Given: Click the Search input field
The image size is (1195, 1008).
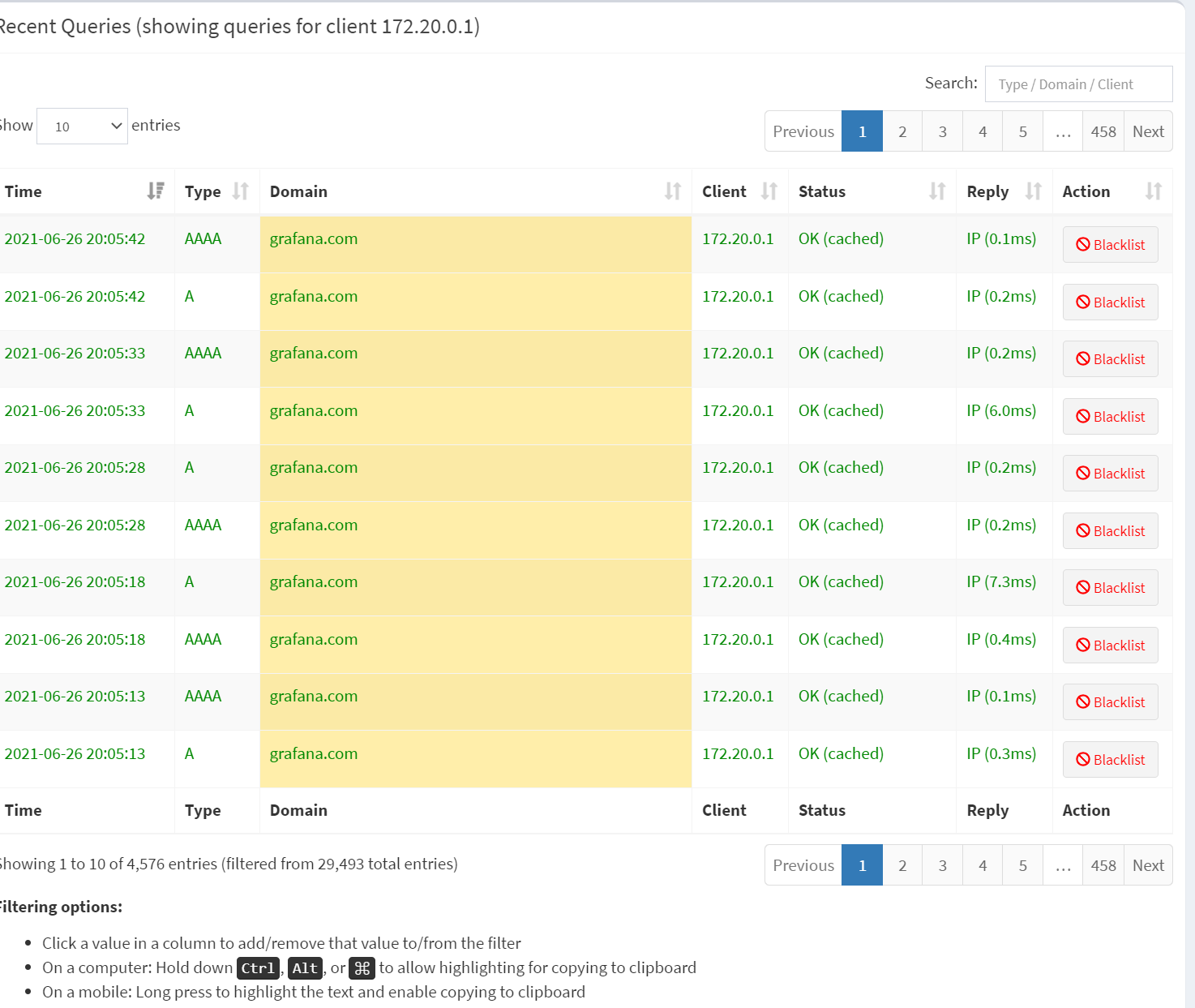Looking at the screenshot, I should (1078, 84).
